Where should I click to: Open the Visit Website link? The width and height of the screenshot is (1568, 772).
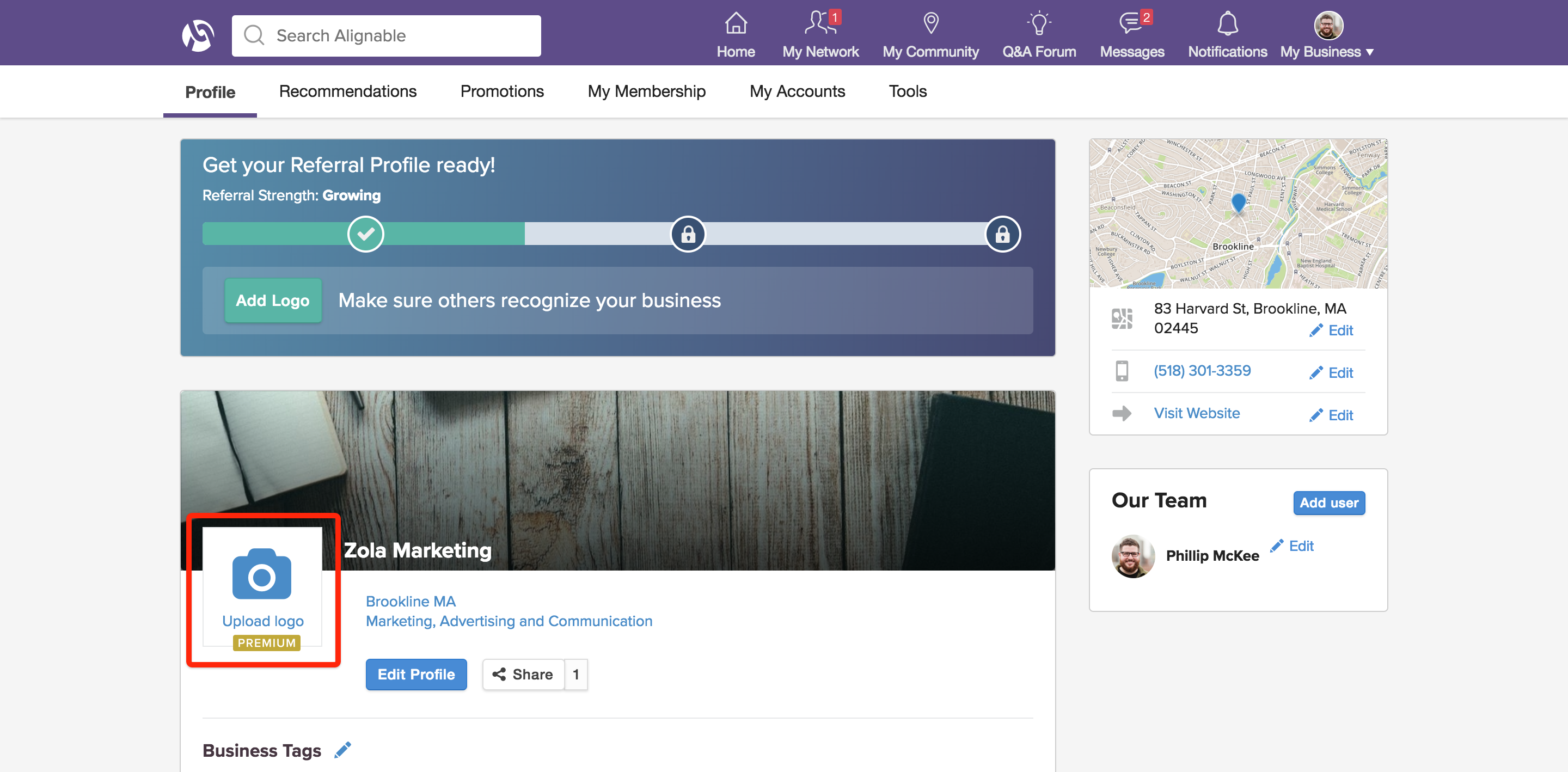coord(1197,413)
